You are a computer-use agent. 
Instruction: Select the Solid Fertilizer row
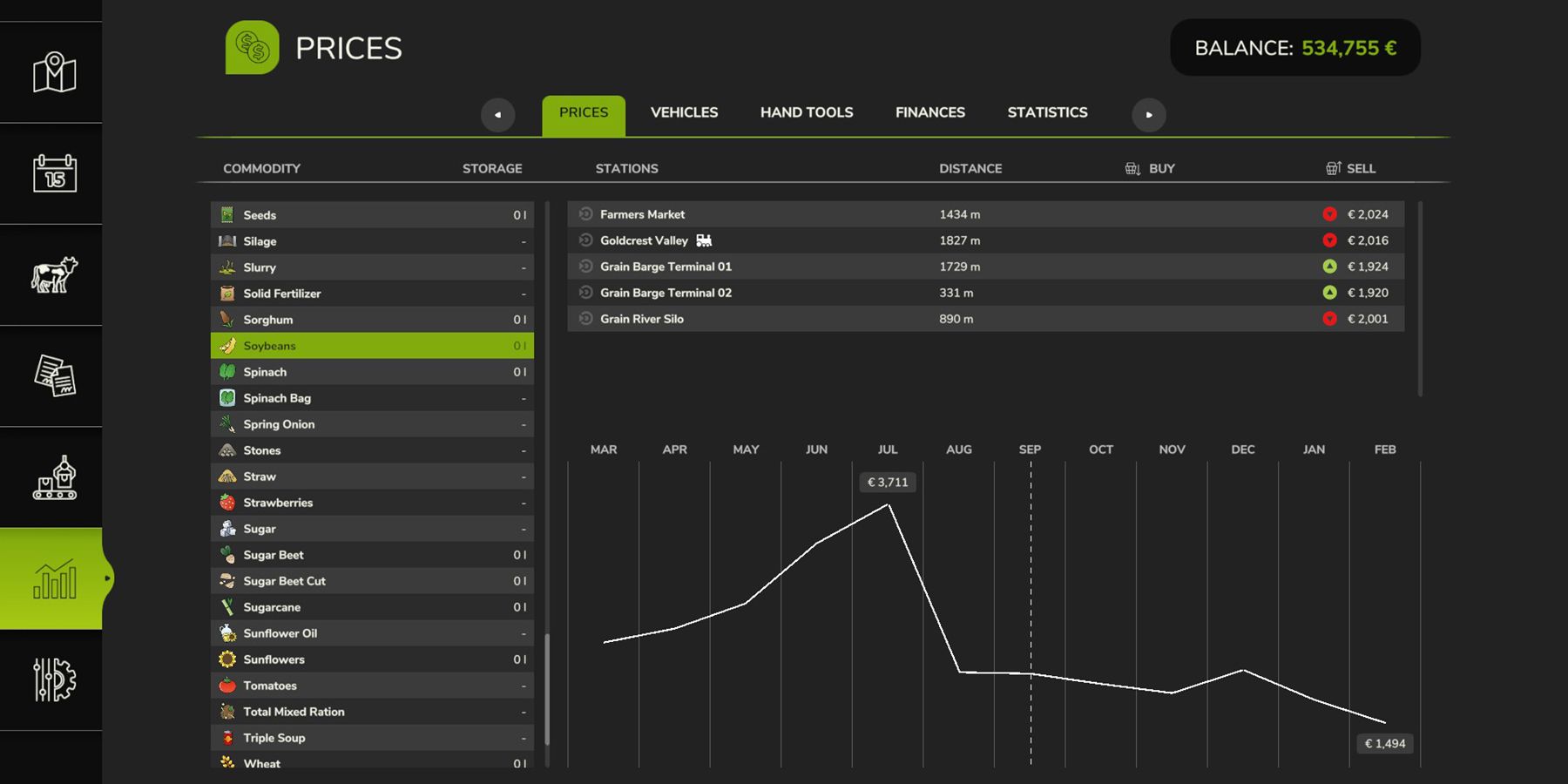(372, 294)
